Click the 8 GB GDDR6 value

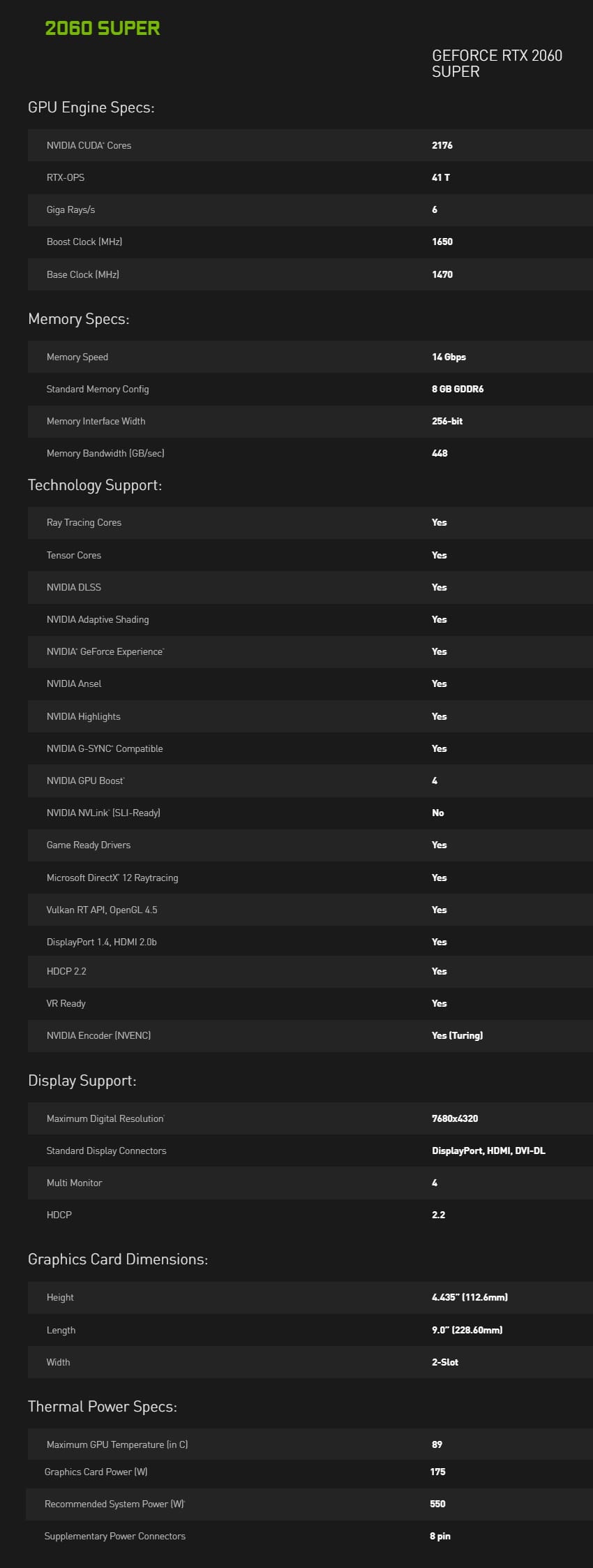pos(458,389)
